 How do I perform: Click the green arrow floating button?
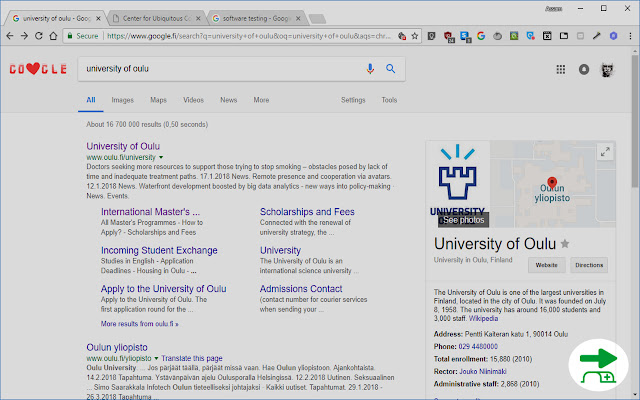[x=598, y=365]
